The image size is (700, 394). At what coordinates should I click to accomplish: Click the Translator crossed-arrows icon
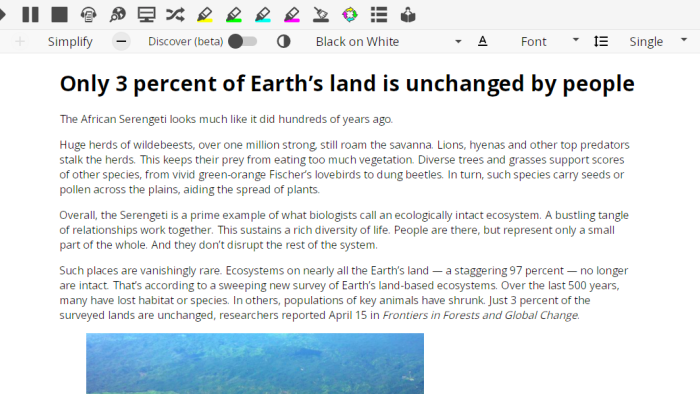175,15
